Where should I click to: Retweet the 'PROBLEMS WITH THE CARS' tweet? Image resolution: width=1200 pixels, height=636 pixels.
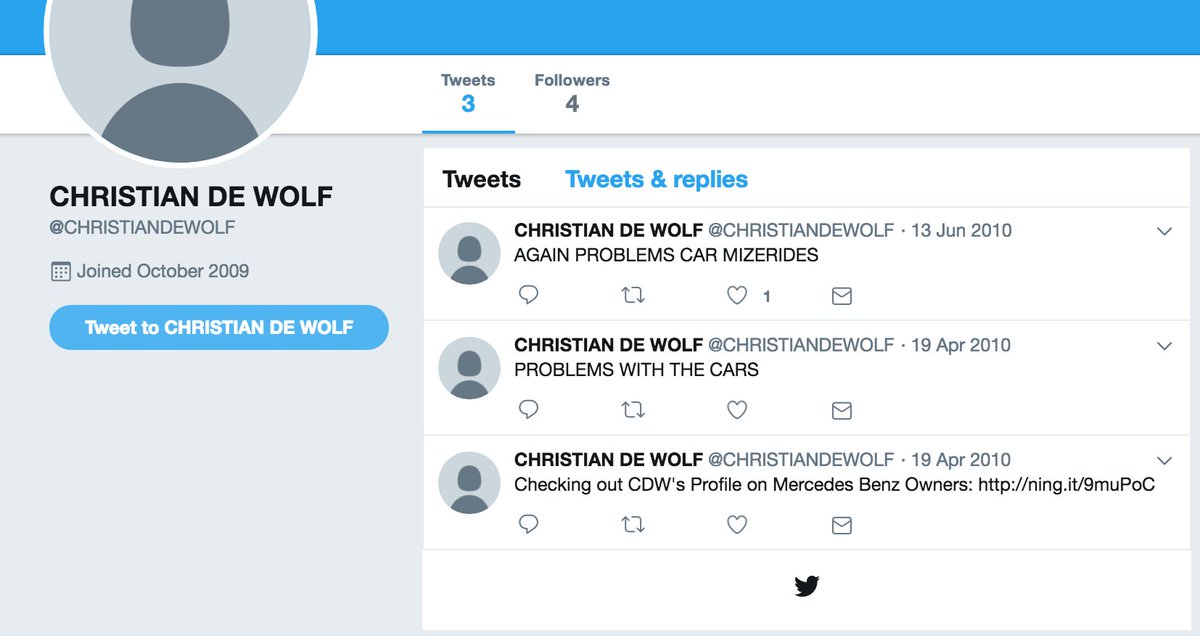click(x=633, y=410)
